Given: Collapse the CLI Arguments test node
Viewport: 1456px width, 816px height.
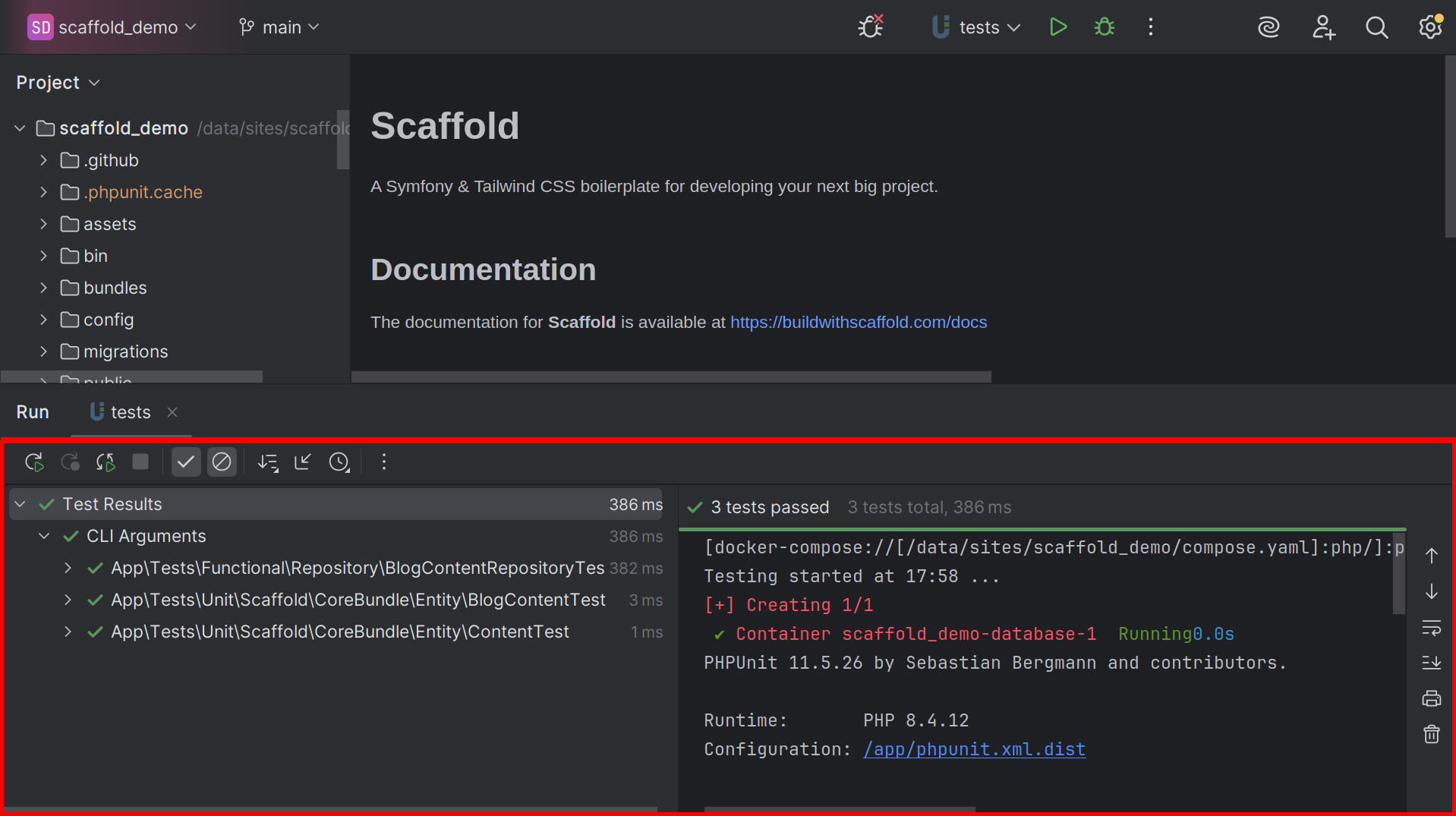Looking at the screenshot, I should tap(44, 537).
